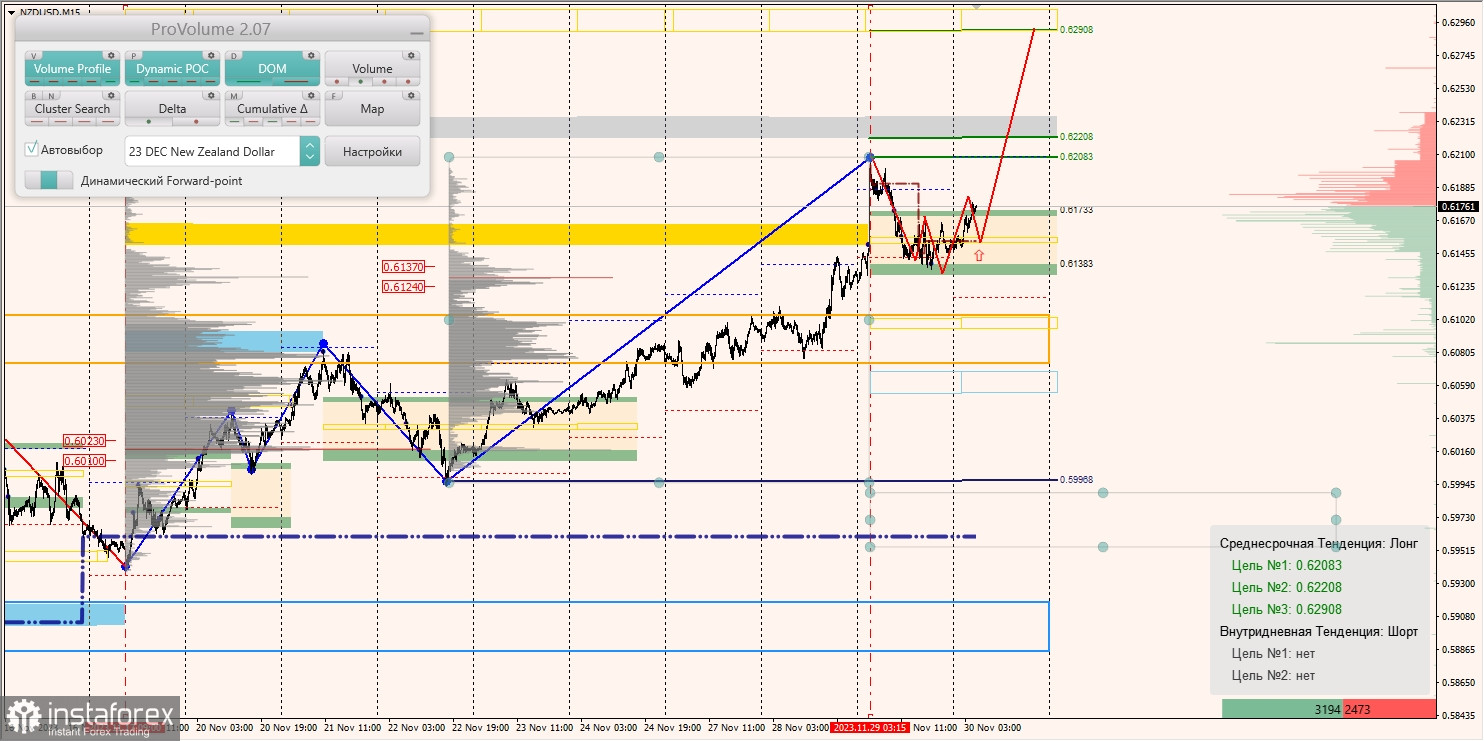The image size is (1484, 741).
Task: Open Delta gear settings
Action: point(211,95)
